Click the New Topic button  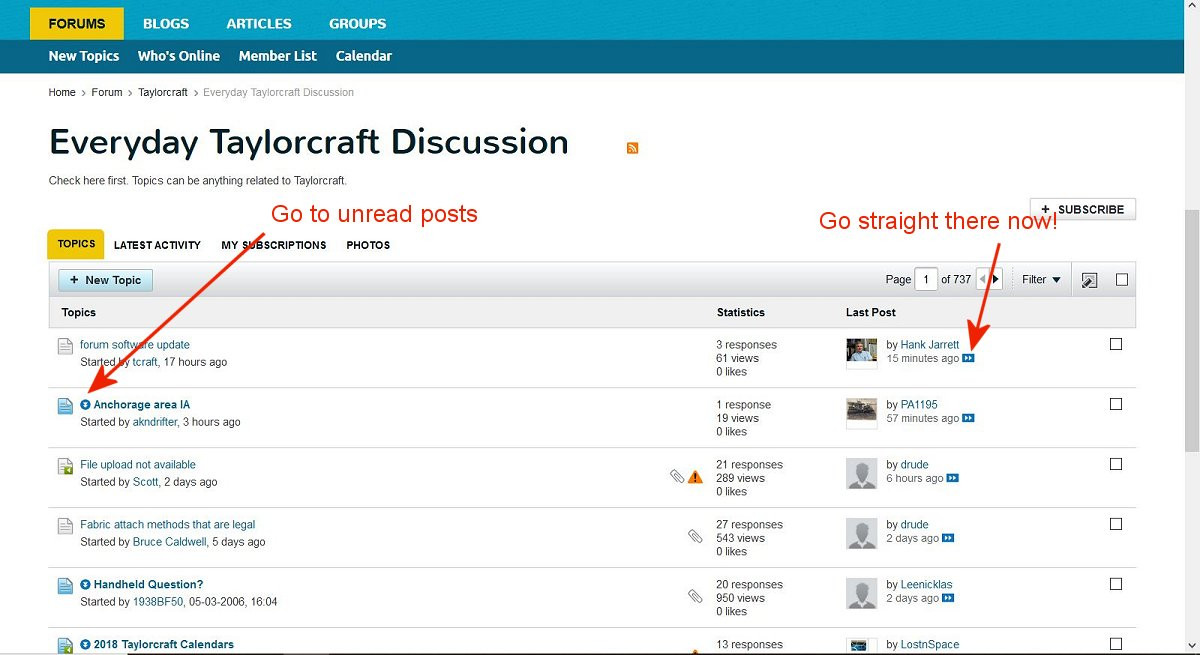pos(105,280)
